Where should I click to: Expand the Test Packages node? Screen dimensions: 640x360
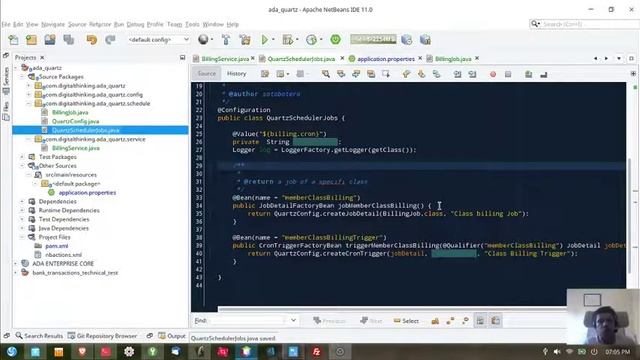tap(22, 157)
